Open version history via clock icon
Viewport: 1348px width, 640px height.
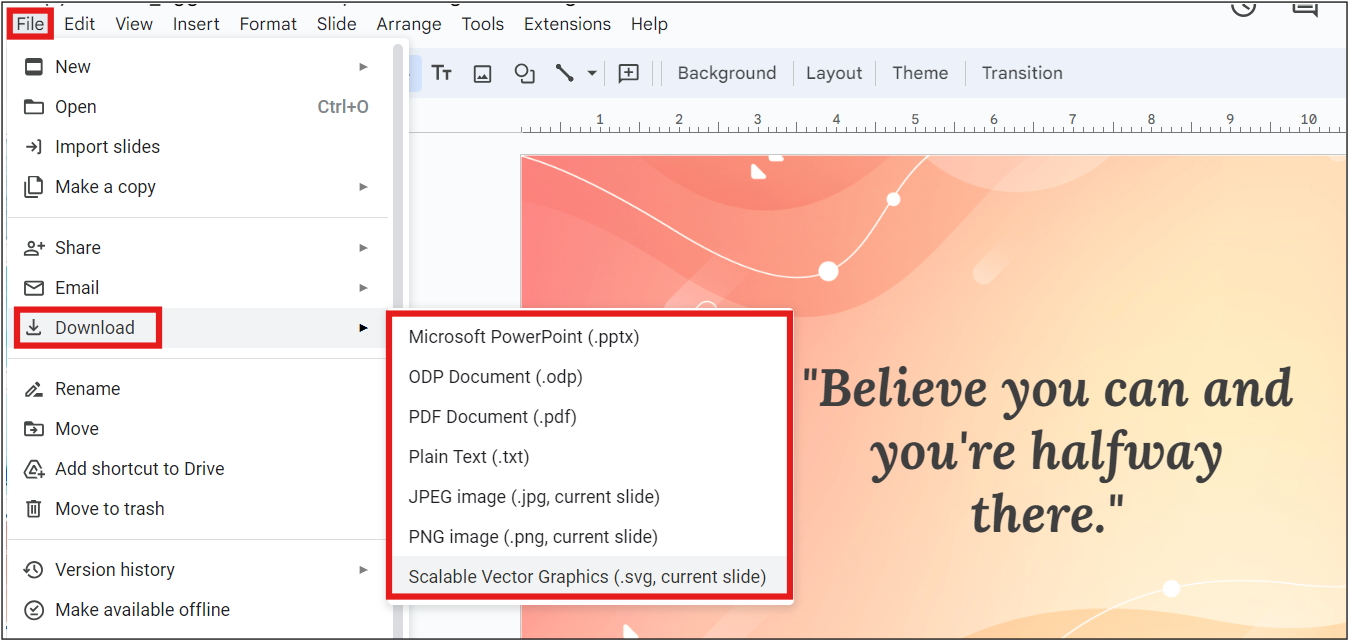pyautogui.click(x=1243, y=8)
